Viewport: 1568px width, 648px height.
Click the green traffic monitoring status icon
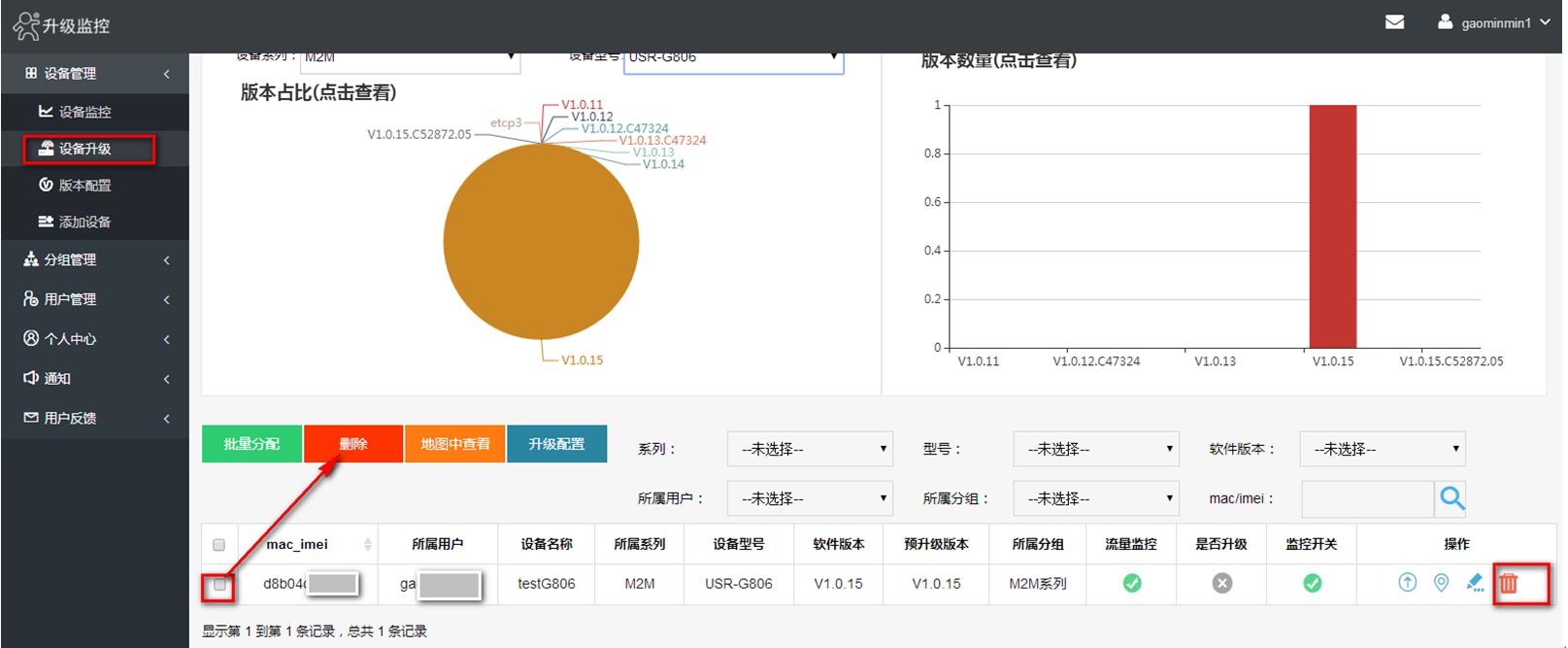(x=1131, y=584)
